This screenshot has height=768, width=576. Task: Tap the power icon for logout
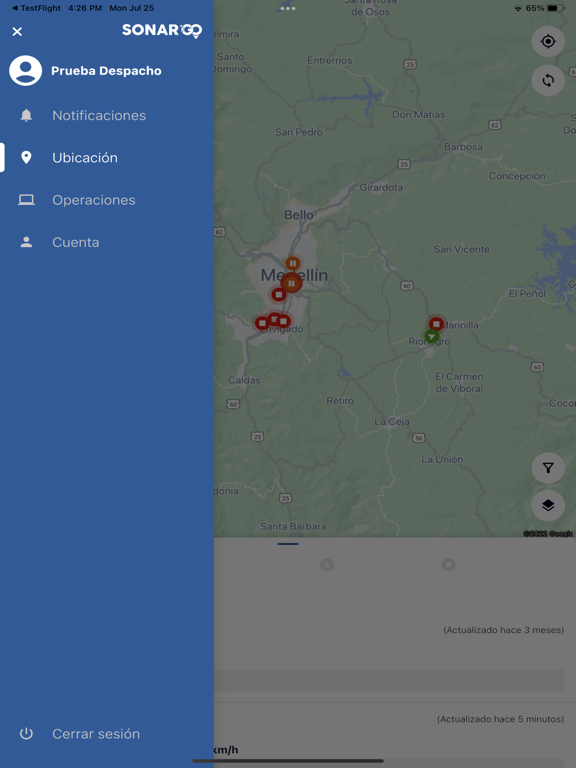[x=26, y=733]
